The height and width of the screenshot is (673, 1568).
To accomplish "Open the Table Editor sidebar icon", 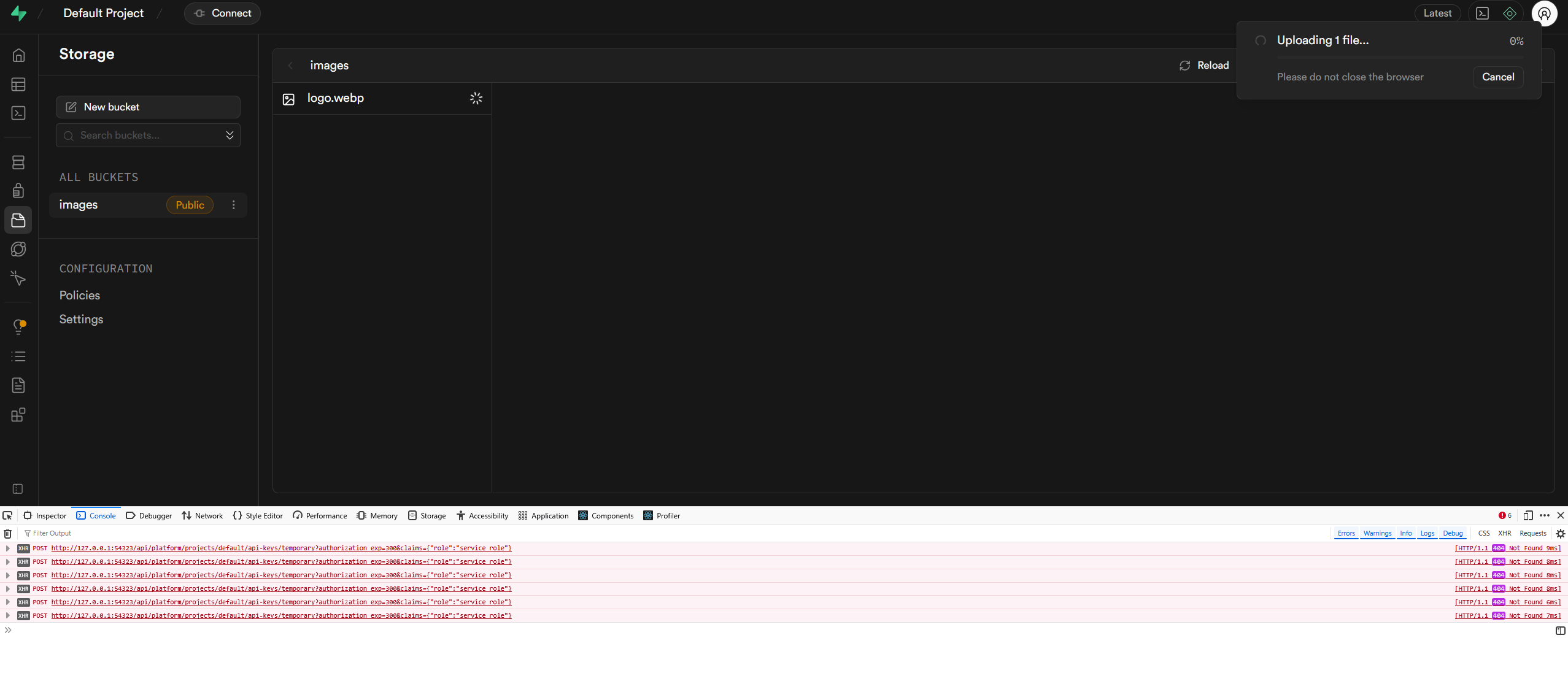I will click(x=18, y=85).
